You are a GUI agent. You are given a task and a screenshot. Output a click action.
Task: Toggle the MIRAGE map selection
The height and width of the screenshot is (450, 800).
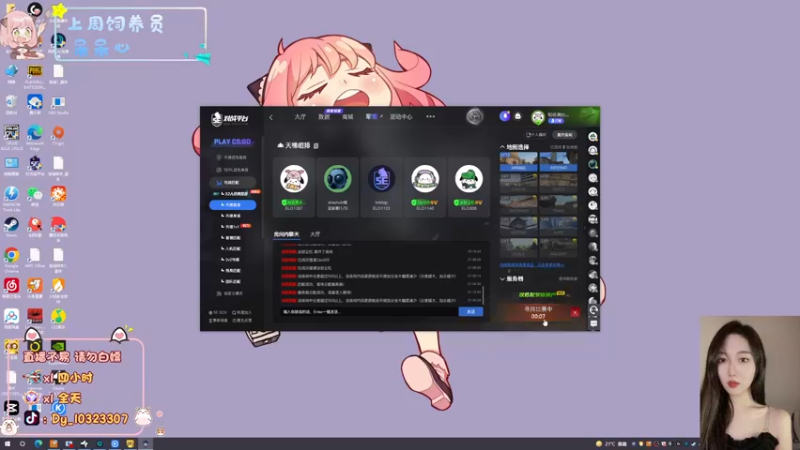(518, 161)
